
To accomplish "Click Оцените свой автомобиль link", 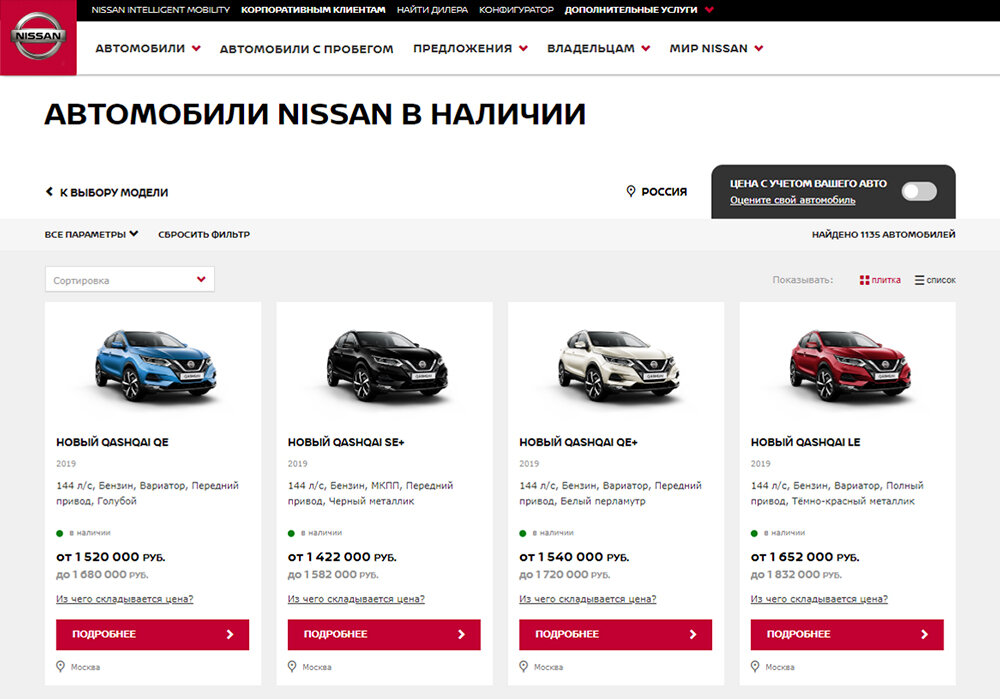I will tap(793, 200).
